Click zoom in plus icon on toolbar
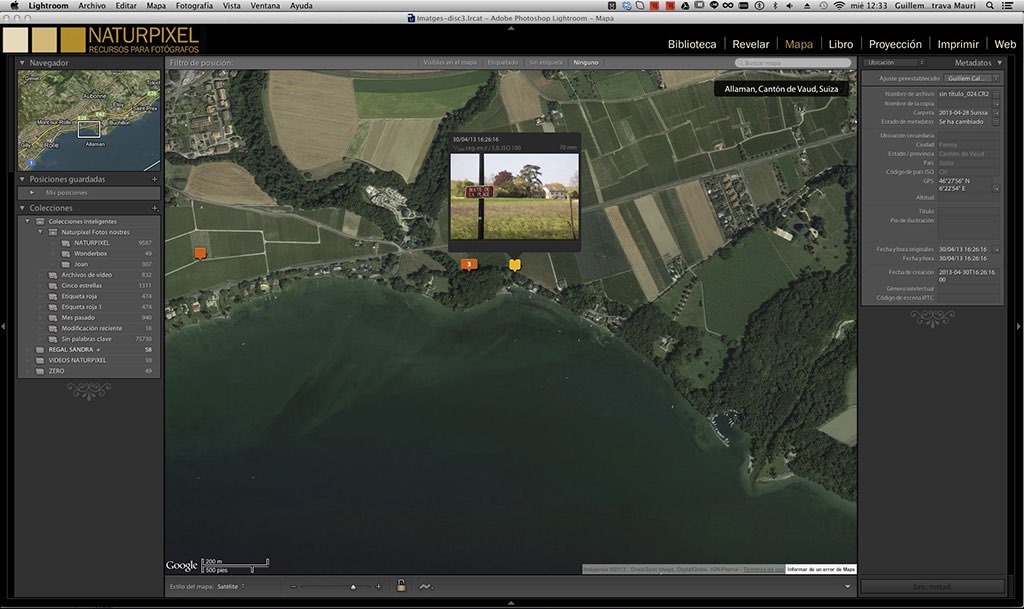Viewport: 1024px width, 609px height. (378, 586)
